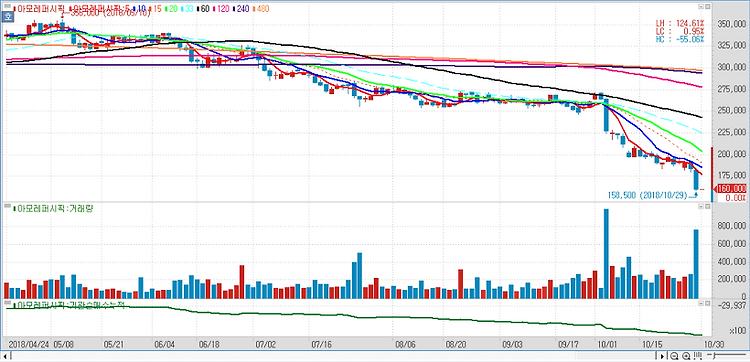Click the scrollbar right arrow button
This screenshot has height=362, width=750.
(662, 356)
